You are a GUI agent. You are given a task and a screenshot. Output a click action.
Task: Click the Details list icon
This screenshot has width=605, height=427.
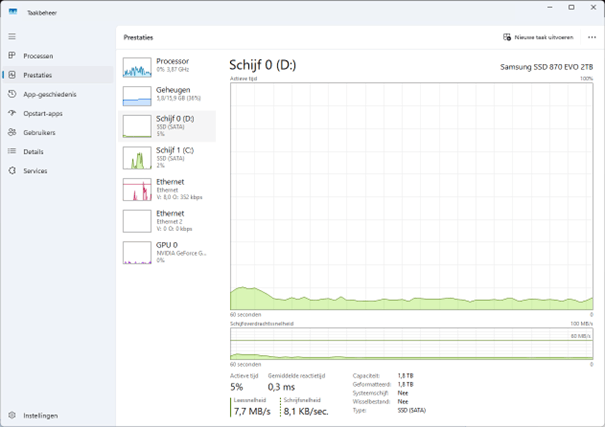(12, 151)
